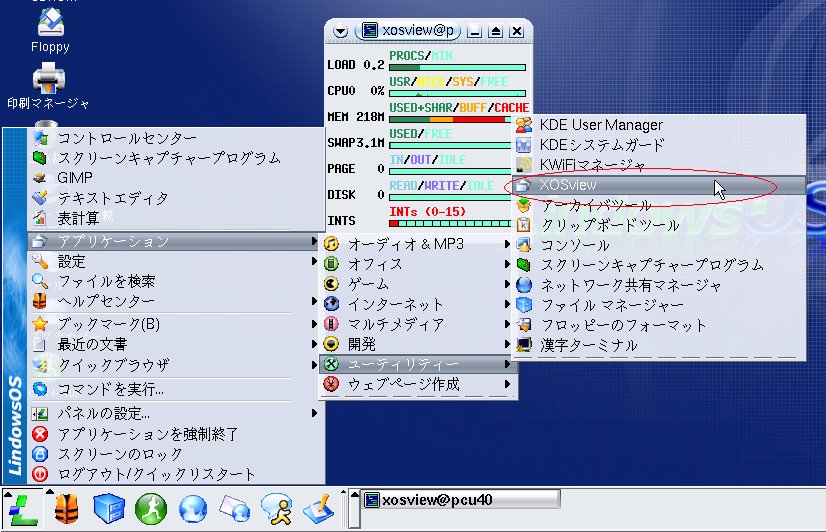This screenshot has height=532, width=826.
Task: Expand ゲーム submenu
Action: [x=418, y=284]
